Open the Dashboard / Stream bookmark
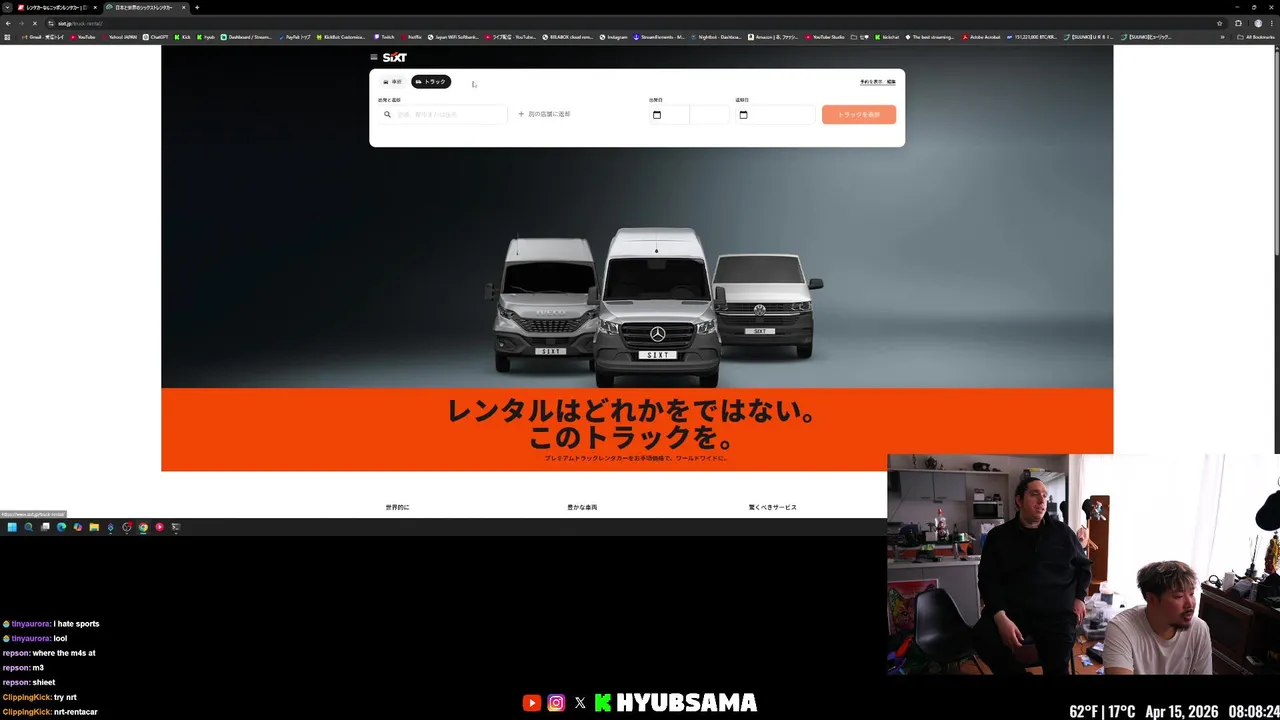Image resolution: width=1280 pixels, height=720 pixels. (246, 37)
